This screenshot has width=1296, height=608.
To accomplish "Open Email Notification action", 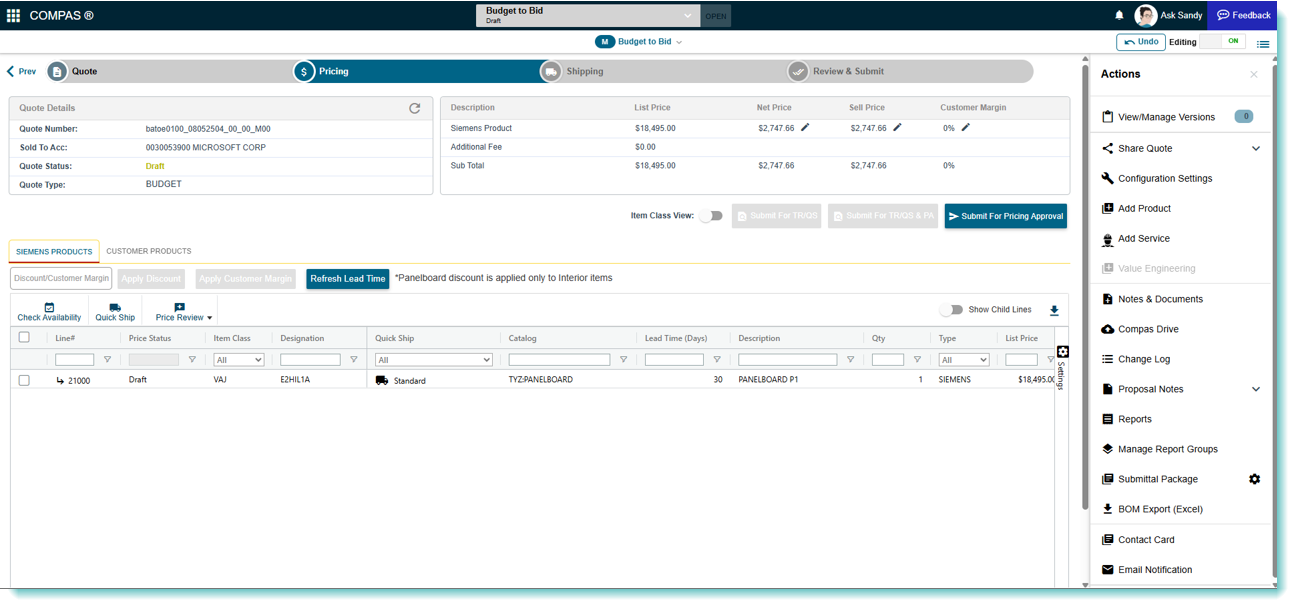I will click(1146, 569).
